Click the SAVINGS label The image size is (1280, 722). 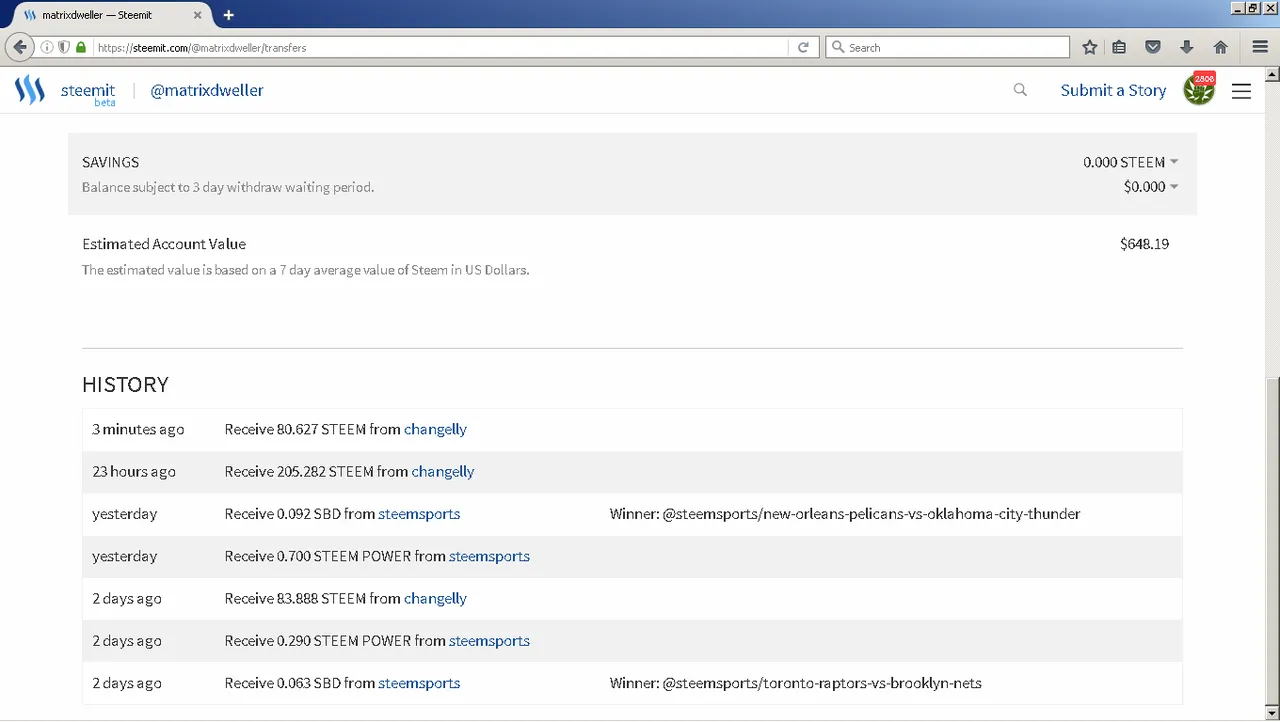(110, 162)
